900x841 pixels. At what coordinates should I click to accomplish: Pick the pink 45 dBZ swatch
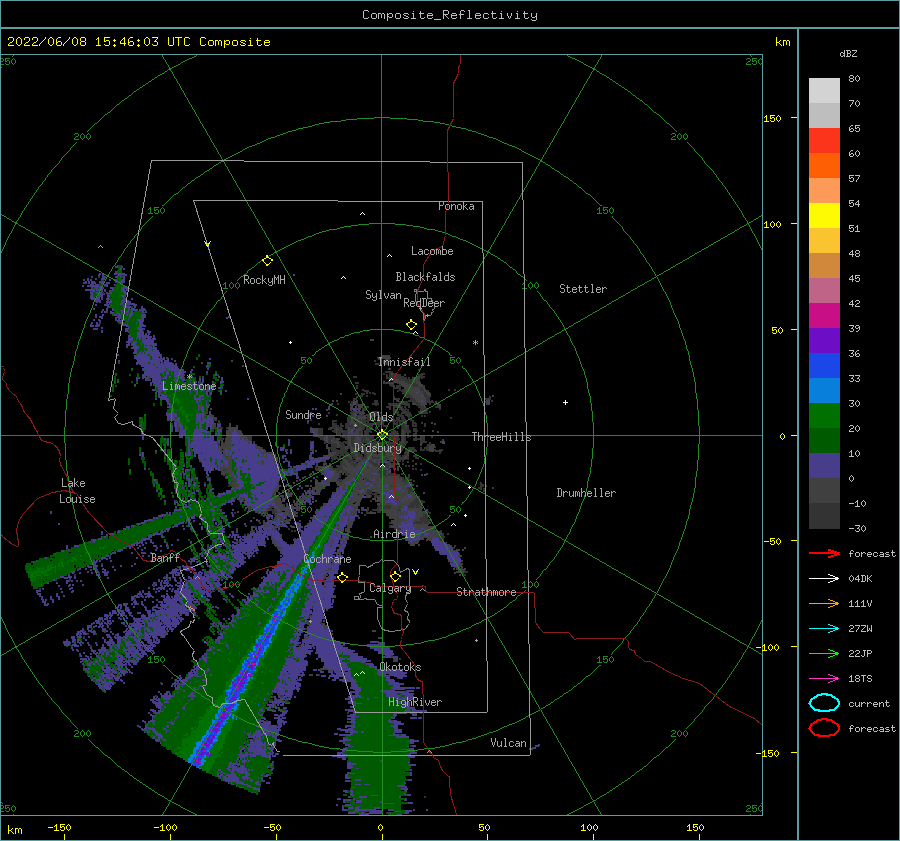point(824,290)
